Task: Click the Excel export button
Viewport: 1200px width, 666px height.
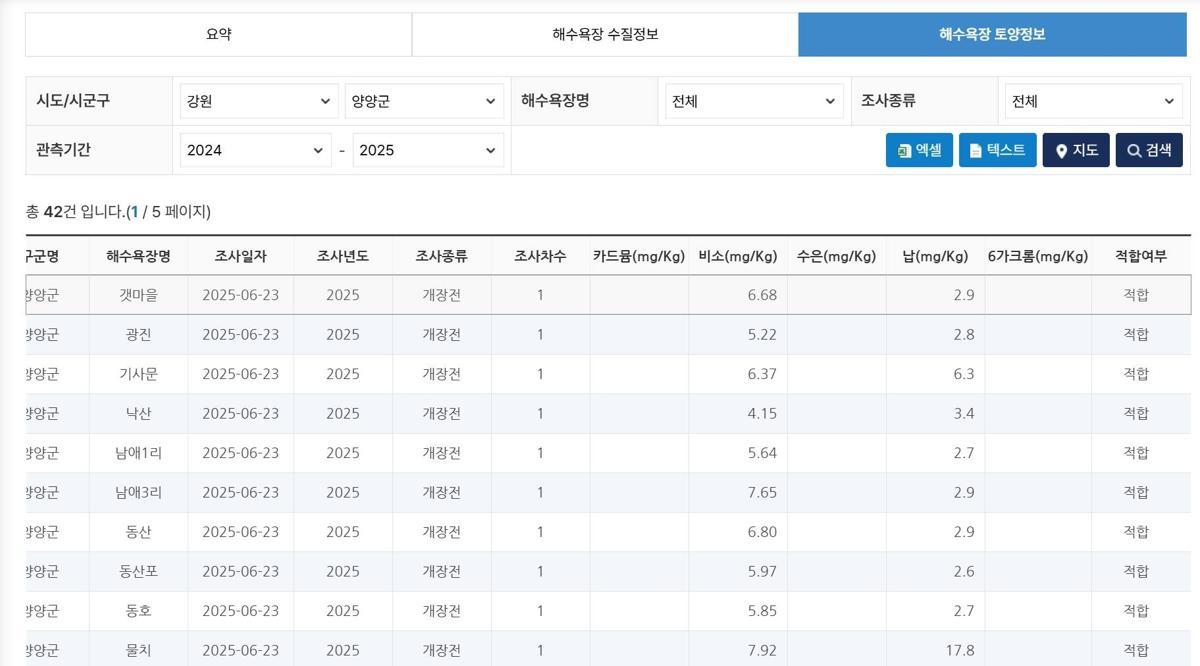Action: coord(919,150)
